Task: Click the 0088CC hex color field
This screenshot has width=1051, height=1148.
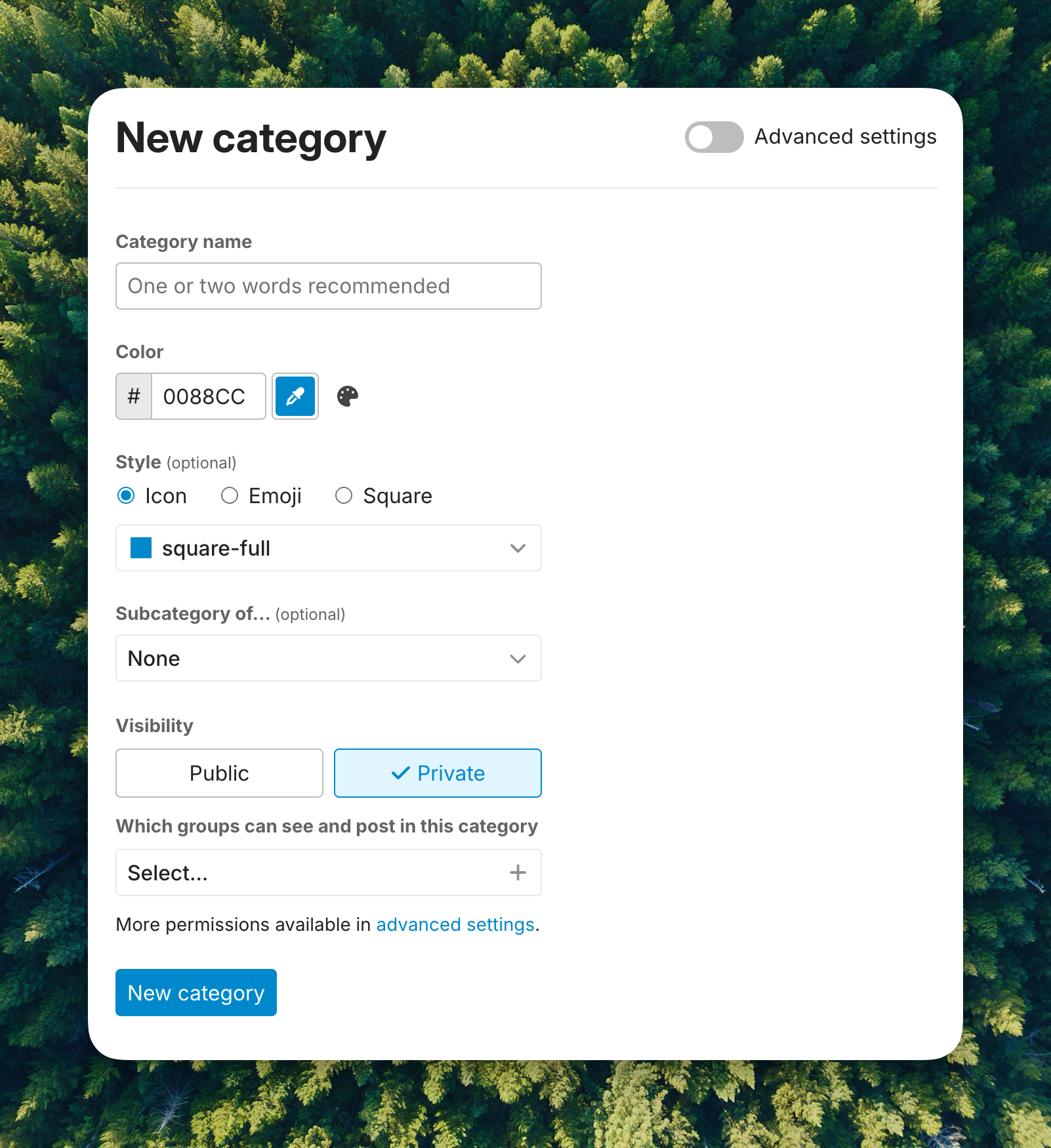Action: click(x=207, y=396)
